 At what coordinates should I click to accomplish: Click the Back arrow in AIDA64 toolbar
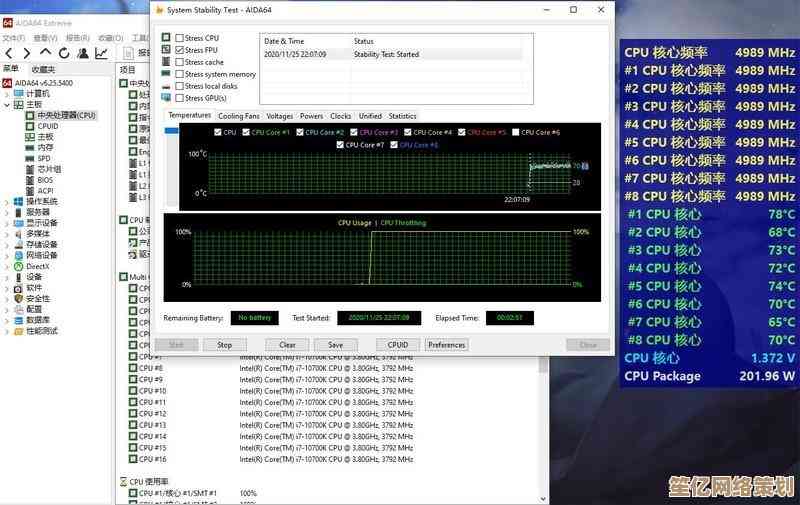coord(9,53)
